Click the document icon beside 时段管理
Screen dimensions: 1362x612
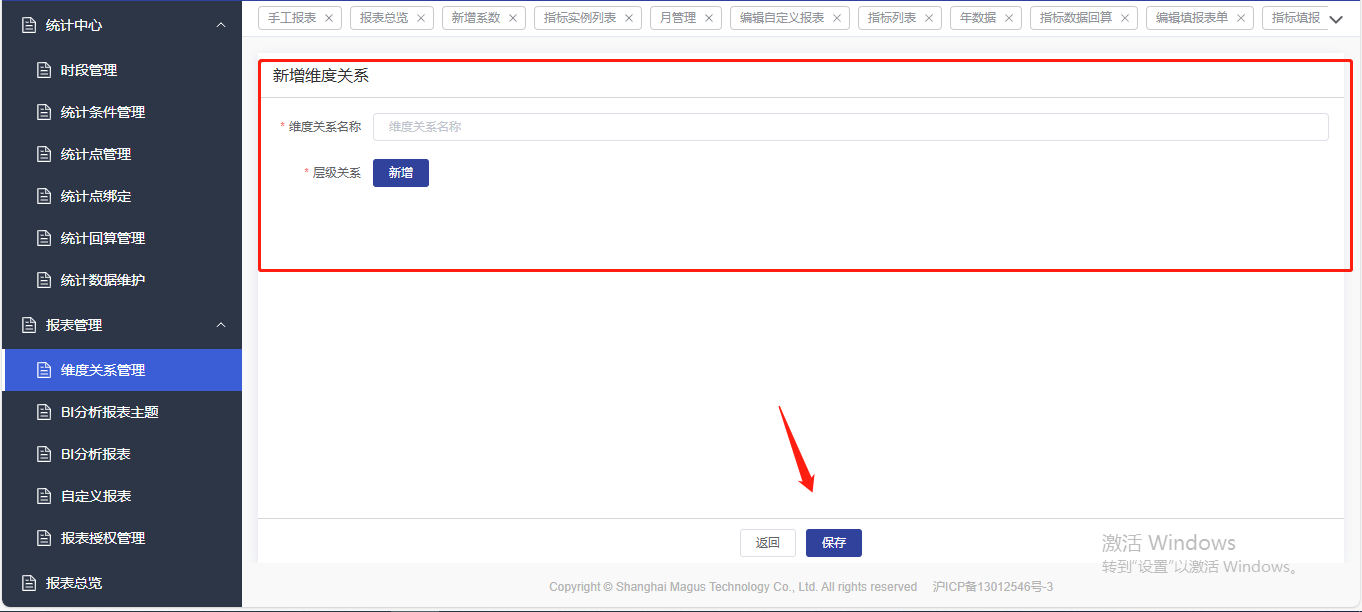click(43, 70)
